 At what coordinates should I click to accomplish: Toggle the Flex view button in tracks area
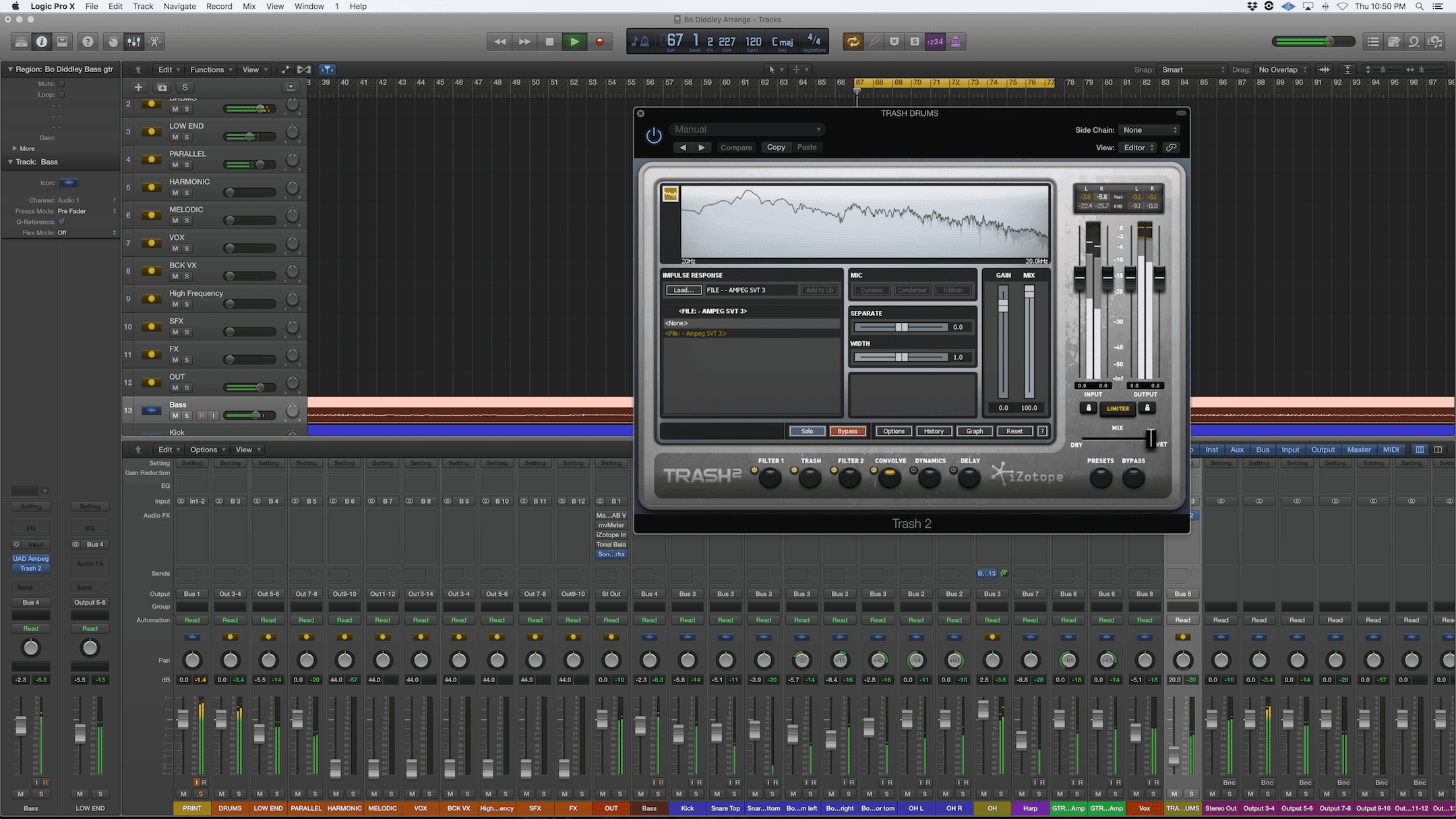[304, 69]
